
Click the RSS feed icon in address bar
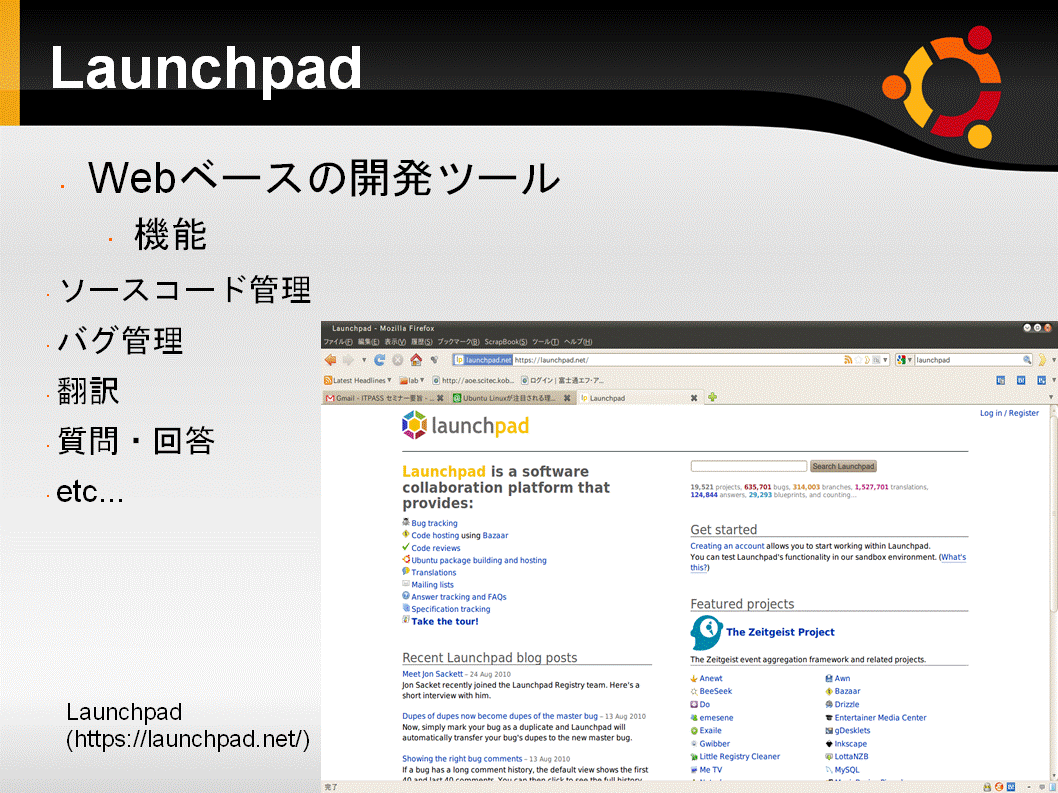pyautogui.click(x=847, y=360)
